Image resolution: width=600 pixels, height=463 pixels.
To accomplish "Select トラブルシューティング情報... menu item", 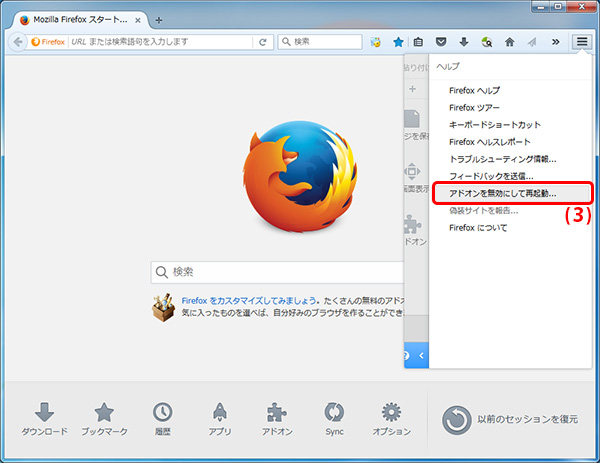I will click(x=502, y=159).
